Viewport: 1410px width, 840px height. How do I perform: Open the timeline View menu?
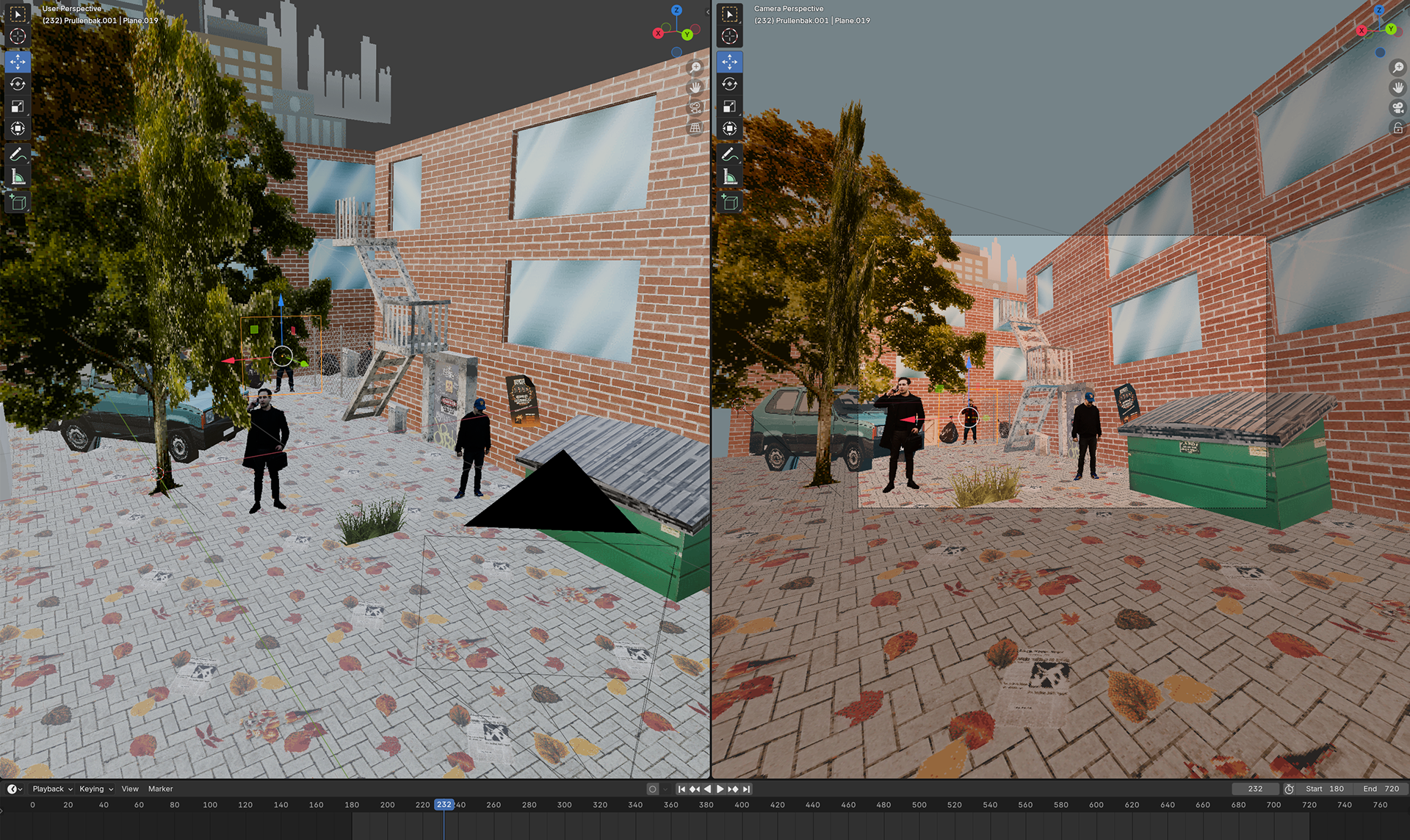pos(130,789)
